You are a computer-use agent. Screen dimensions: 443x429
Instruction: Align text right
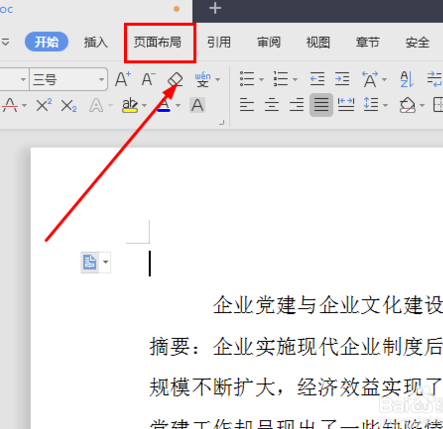click(297, 105)
